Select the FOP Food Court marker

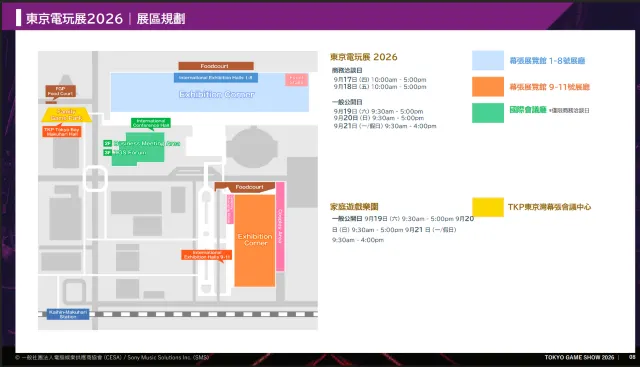(x=60, y=91)
